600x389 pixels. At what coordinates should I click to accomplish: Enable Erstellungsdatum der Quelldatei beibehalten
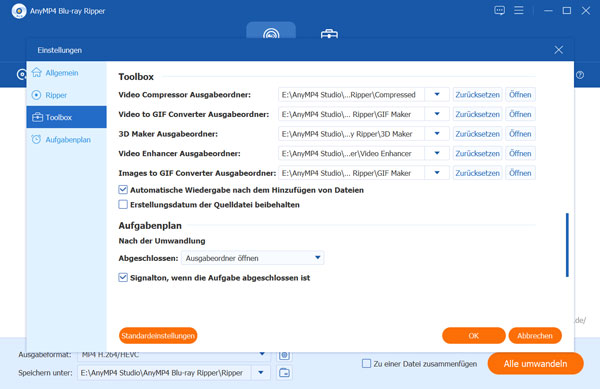pos(123,205)
